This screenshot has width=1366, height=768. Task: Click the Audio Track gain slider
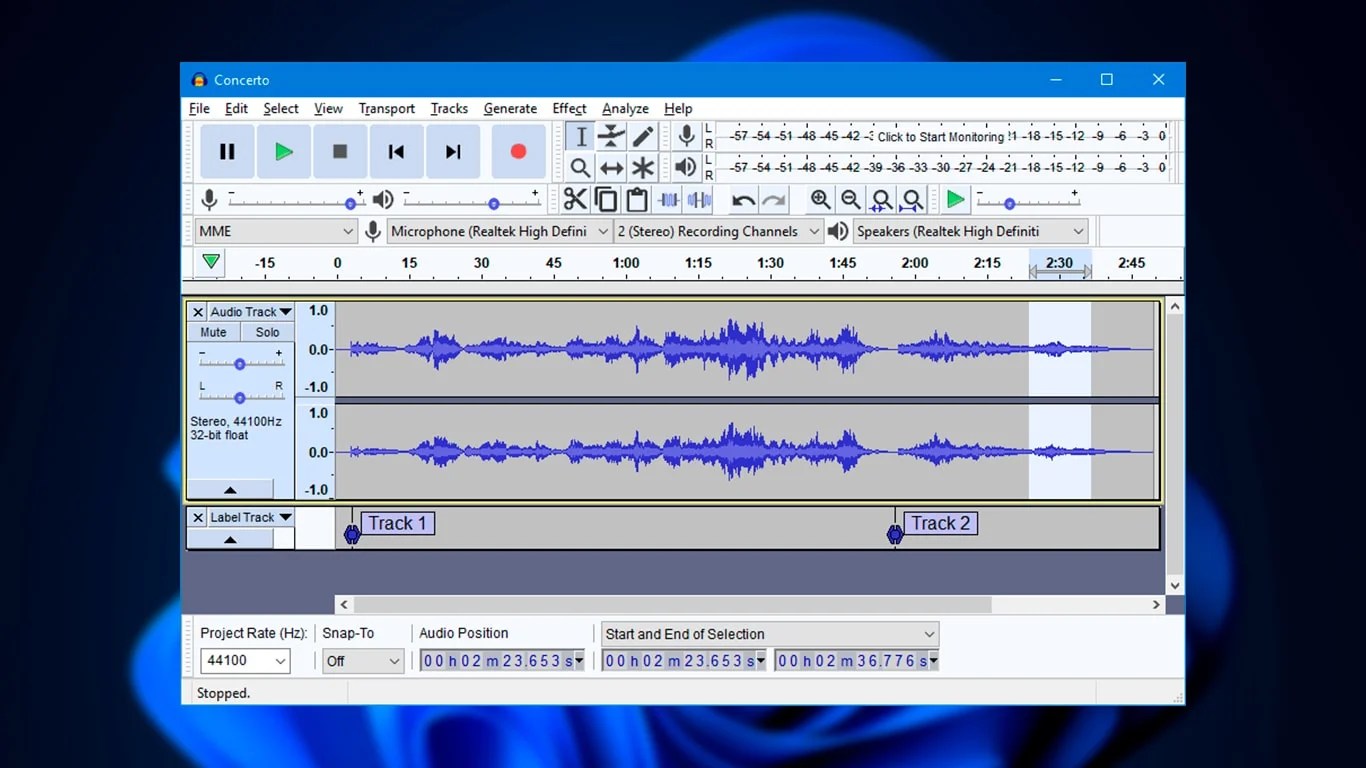[x=240, y=364]
